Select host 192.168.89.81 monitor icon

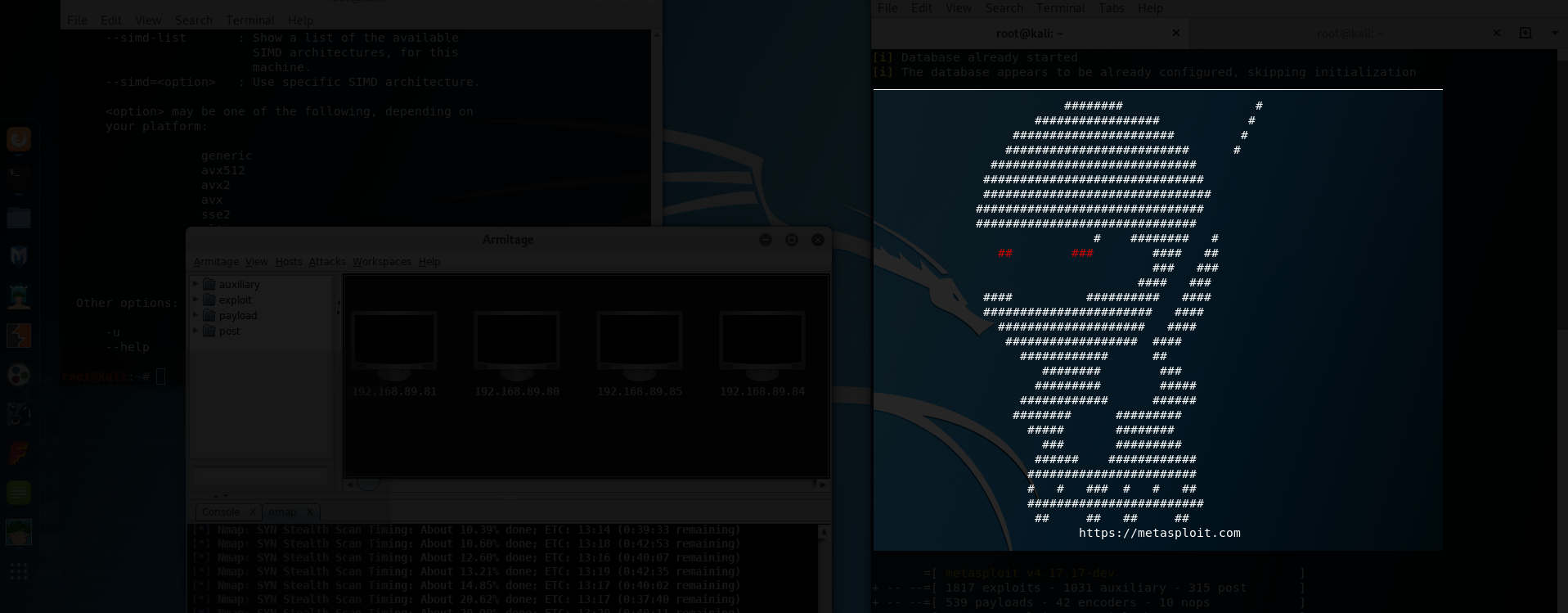click(x=394, y=345)
